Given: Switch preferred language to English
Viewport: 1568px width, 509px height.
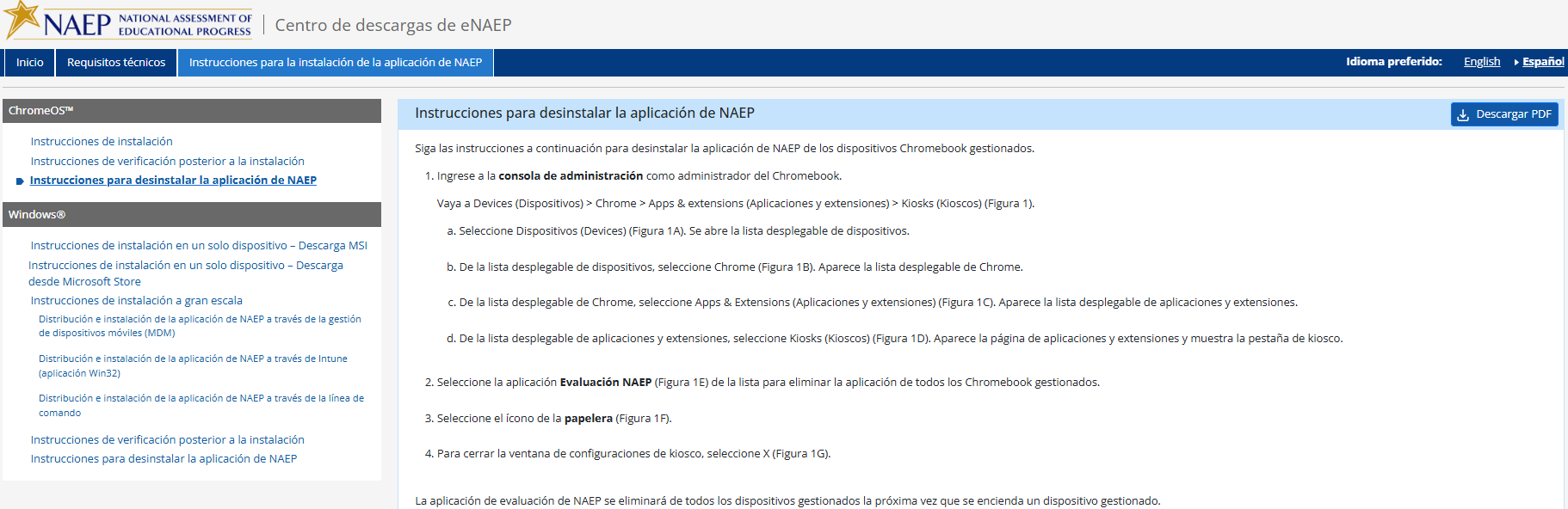Looking at the screenshot, I should [1481, 62].
